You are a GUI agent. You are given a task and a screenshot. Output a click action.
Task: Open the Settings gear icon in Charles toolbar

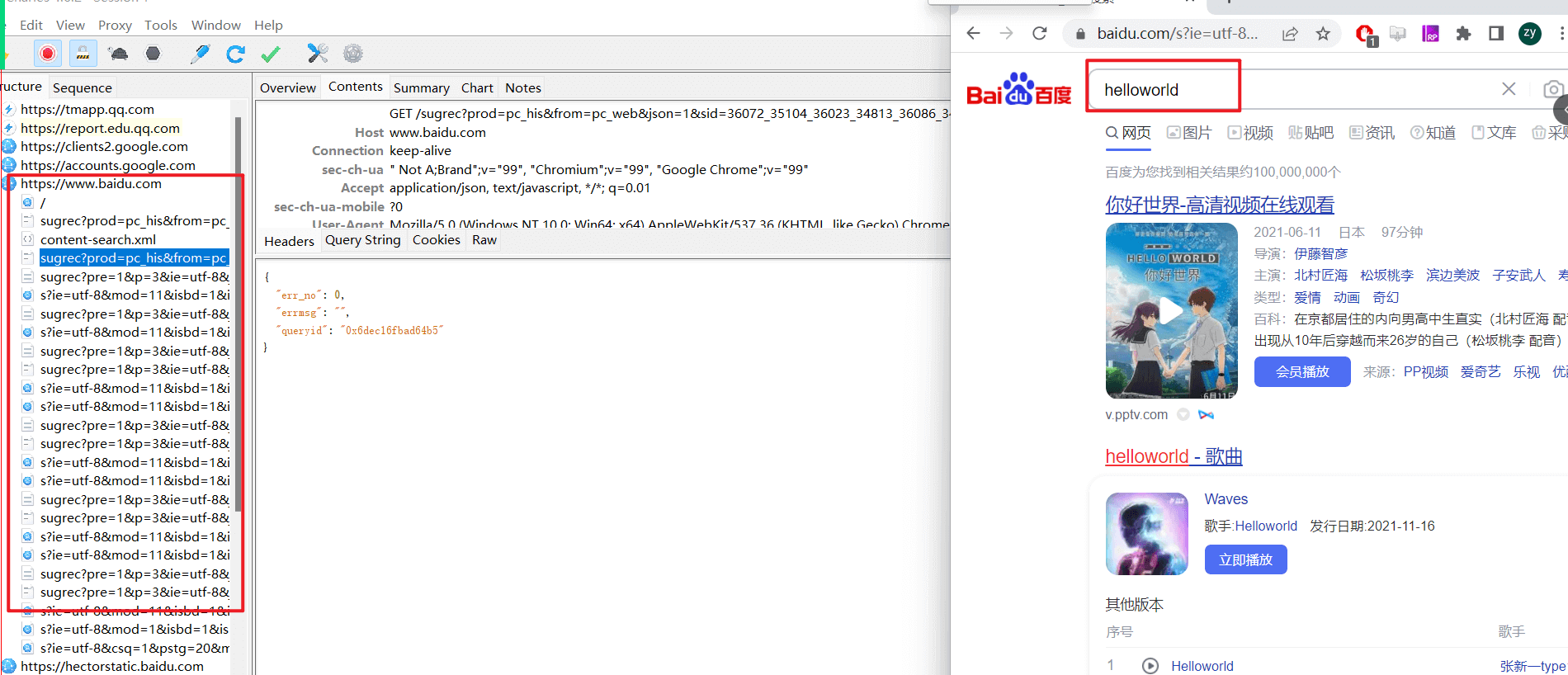click(x=353, y=54)
